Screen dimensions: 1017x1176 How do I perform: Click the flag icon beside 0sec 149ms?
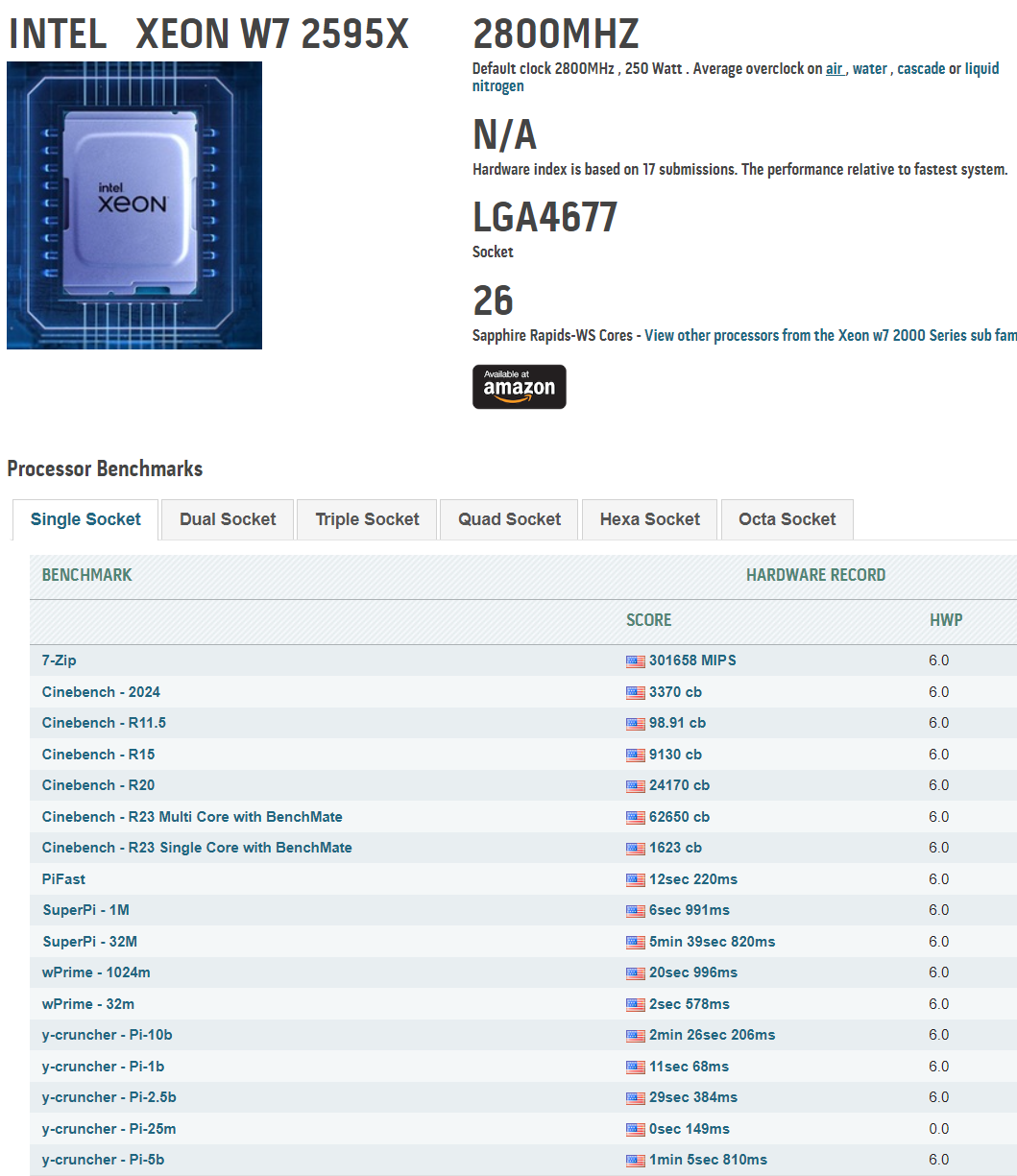coord(636,1130)
